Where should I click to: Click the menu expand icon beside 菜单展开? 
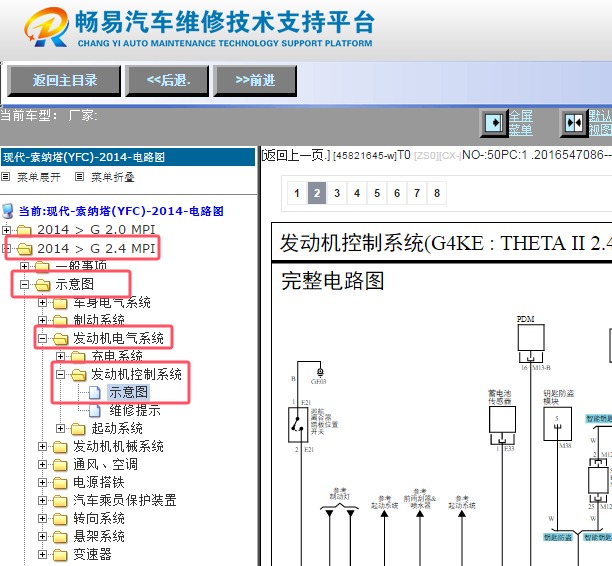click(5, 177)
